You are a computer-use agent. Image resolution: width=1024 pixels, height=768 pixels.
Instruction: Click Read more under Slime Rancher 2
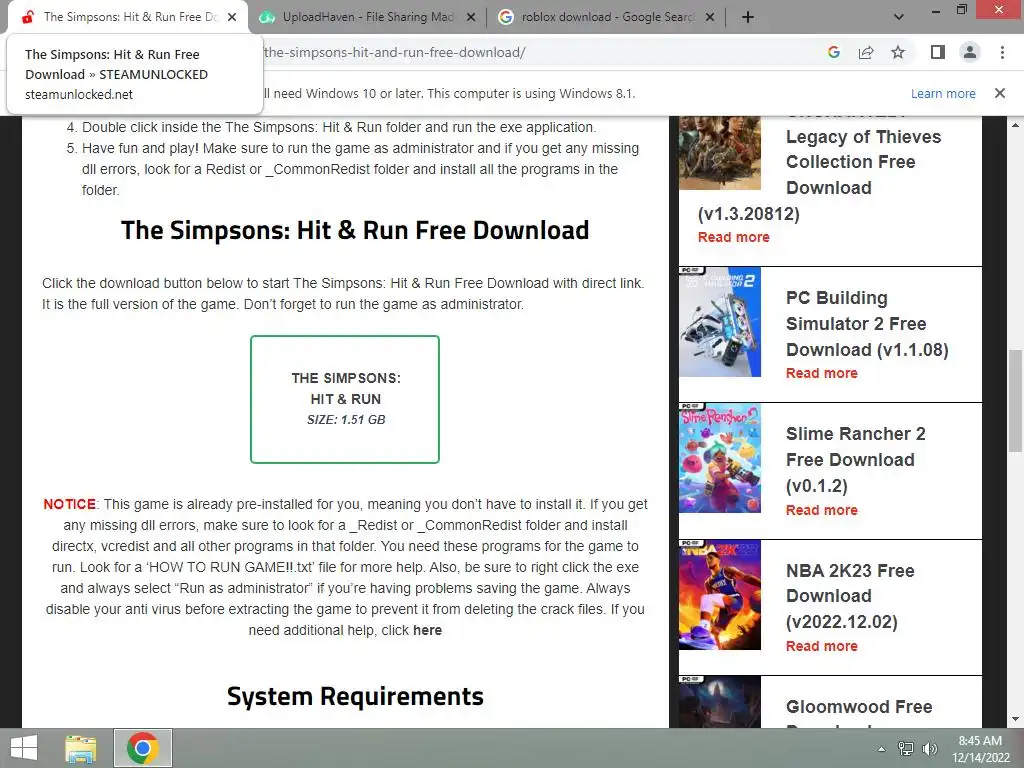tap(822, 510)
